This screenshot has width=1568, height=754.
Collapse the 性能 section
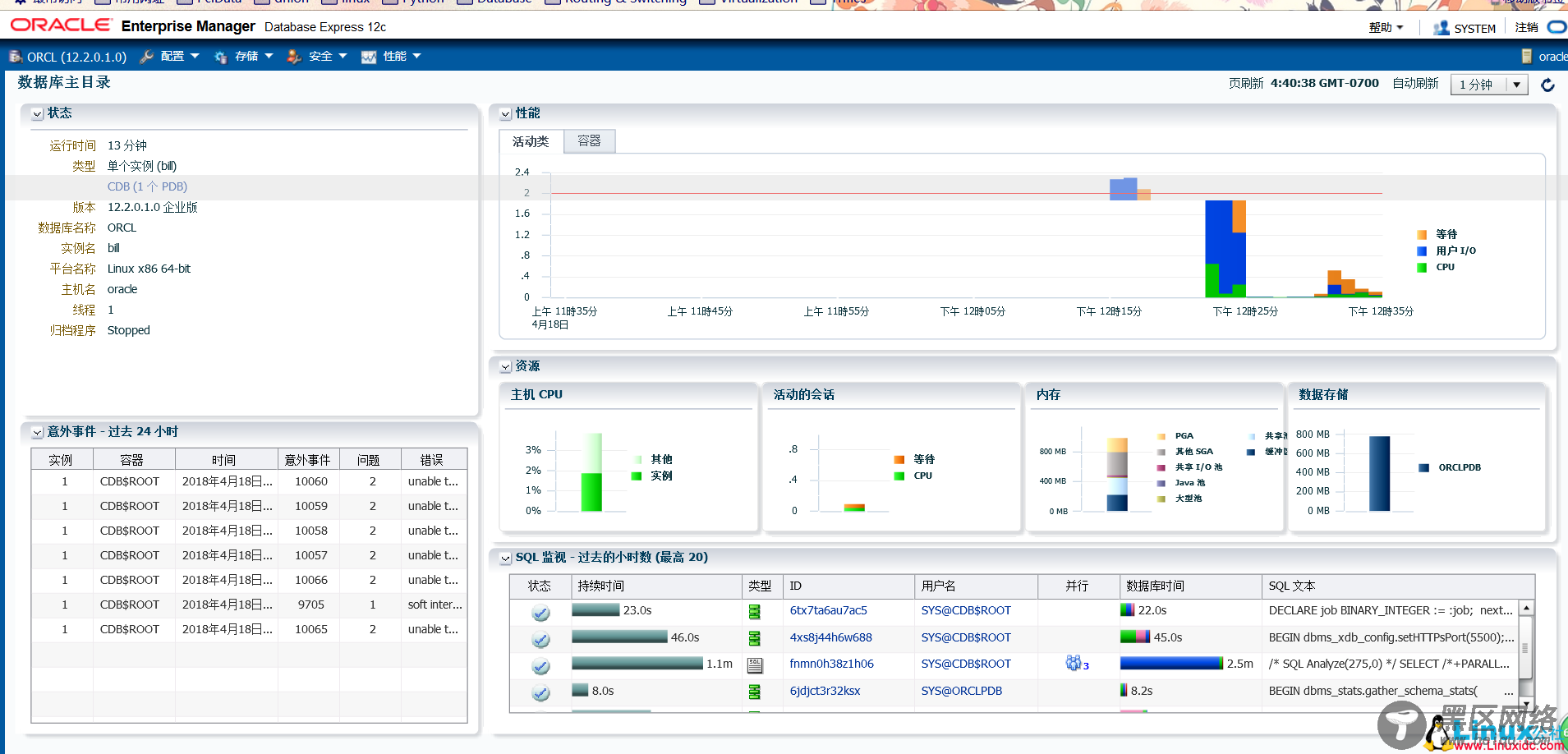click(x=506, y=114)
